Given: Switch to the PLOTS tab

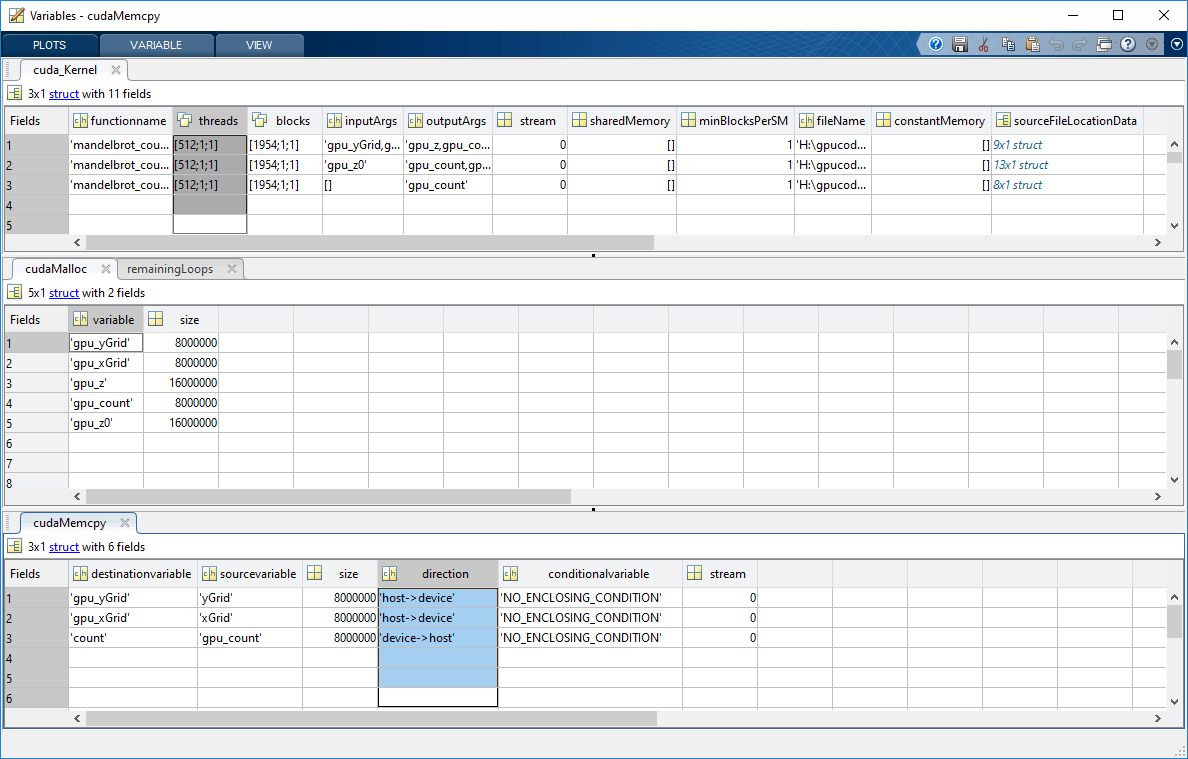Looking at the screenshot, I should (x=48, y=44).
